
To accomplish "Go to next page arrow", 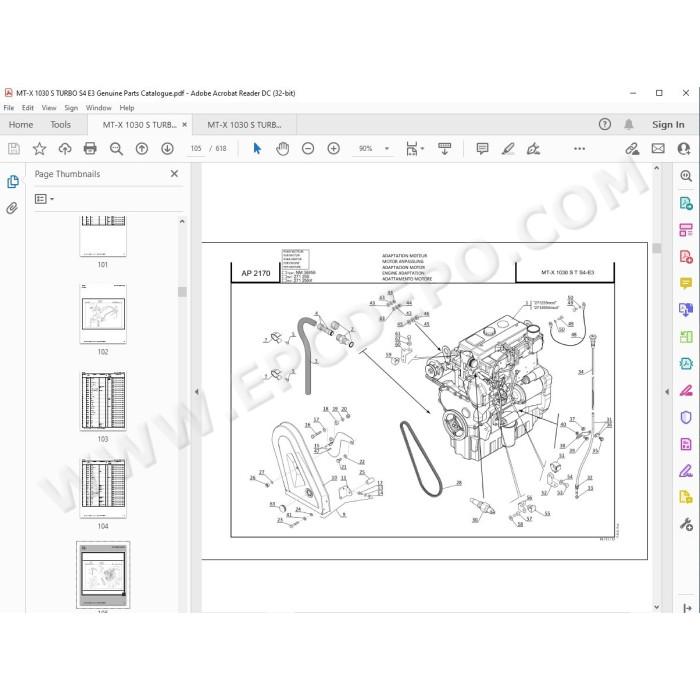I will tap(167, 149).
